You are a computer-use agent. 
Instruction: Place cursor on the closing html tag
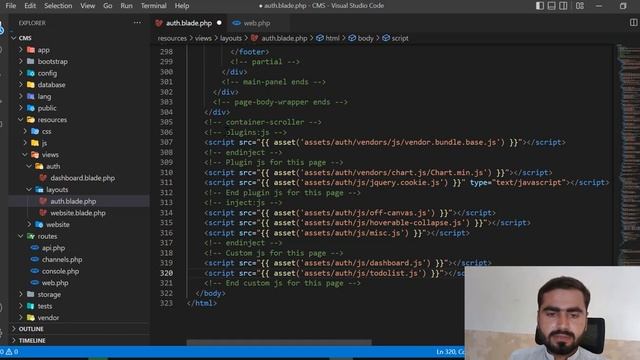pyautogui.click(x=202, y=303)
